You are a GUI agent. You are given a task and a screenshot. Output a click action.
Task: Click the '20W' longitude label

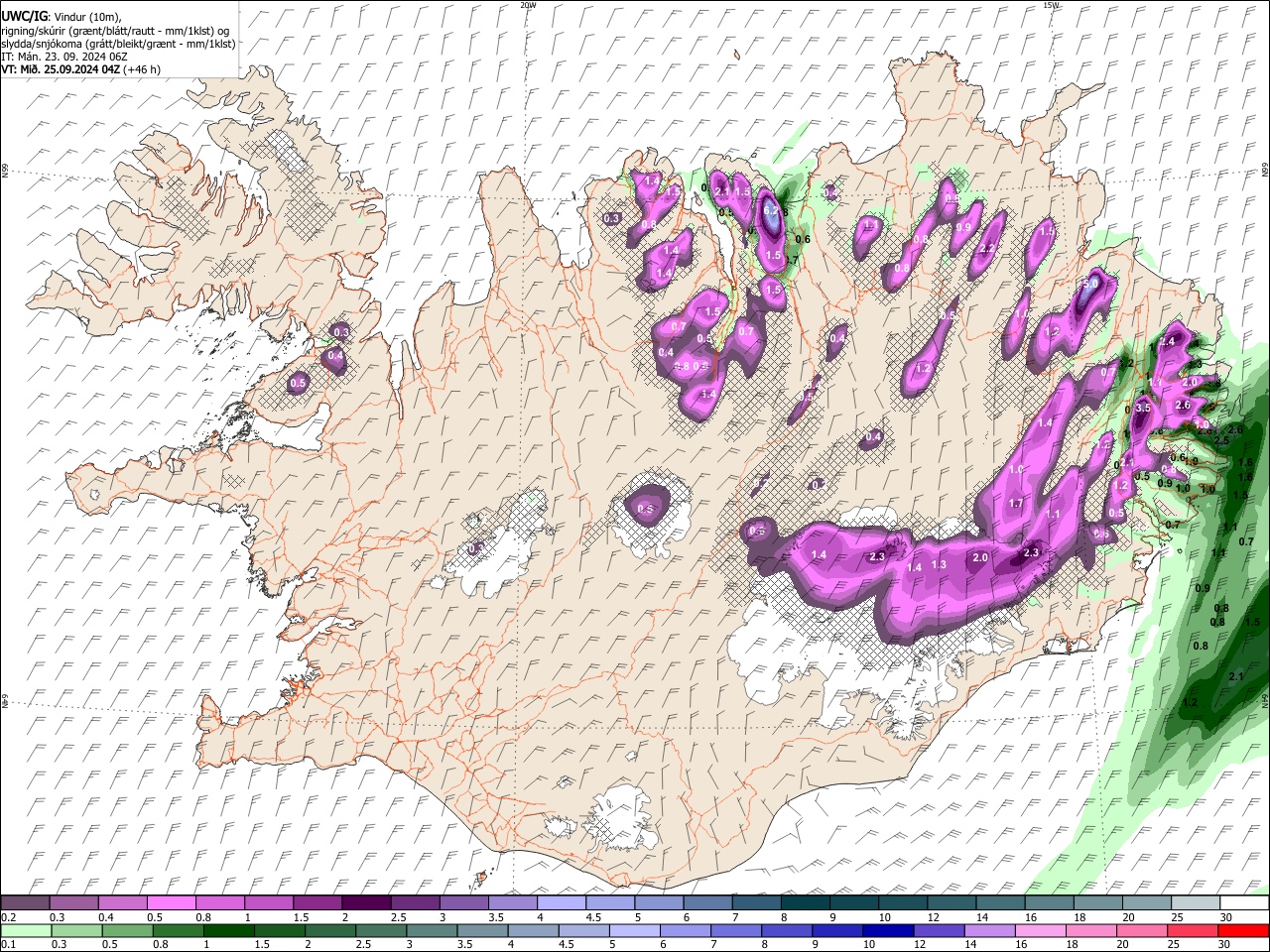point(528,5)
